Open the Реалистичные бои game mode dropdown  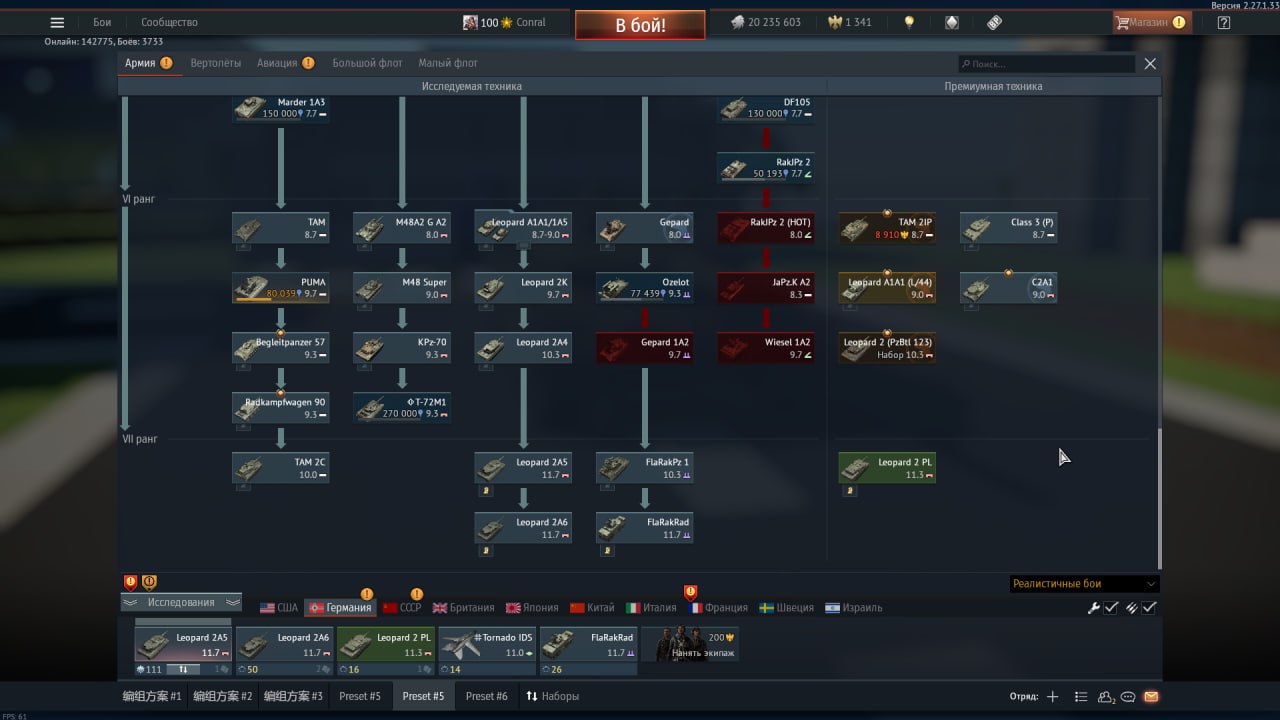pyautogui.click(x=1084, y=584)
